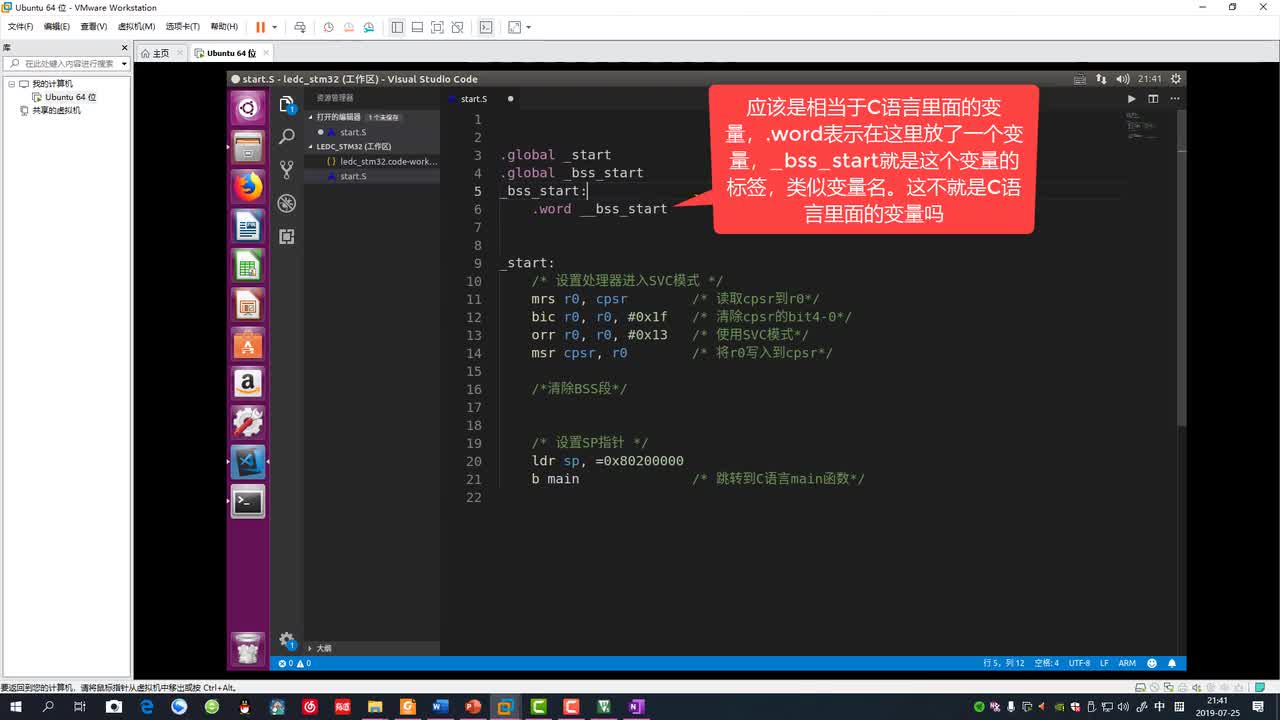Launch LibreOffice Calc from the dock
Screen dimensions: 1280x720
(248, 266)
